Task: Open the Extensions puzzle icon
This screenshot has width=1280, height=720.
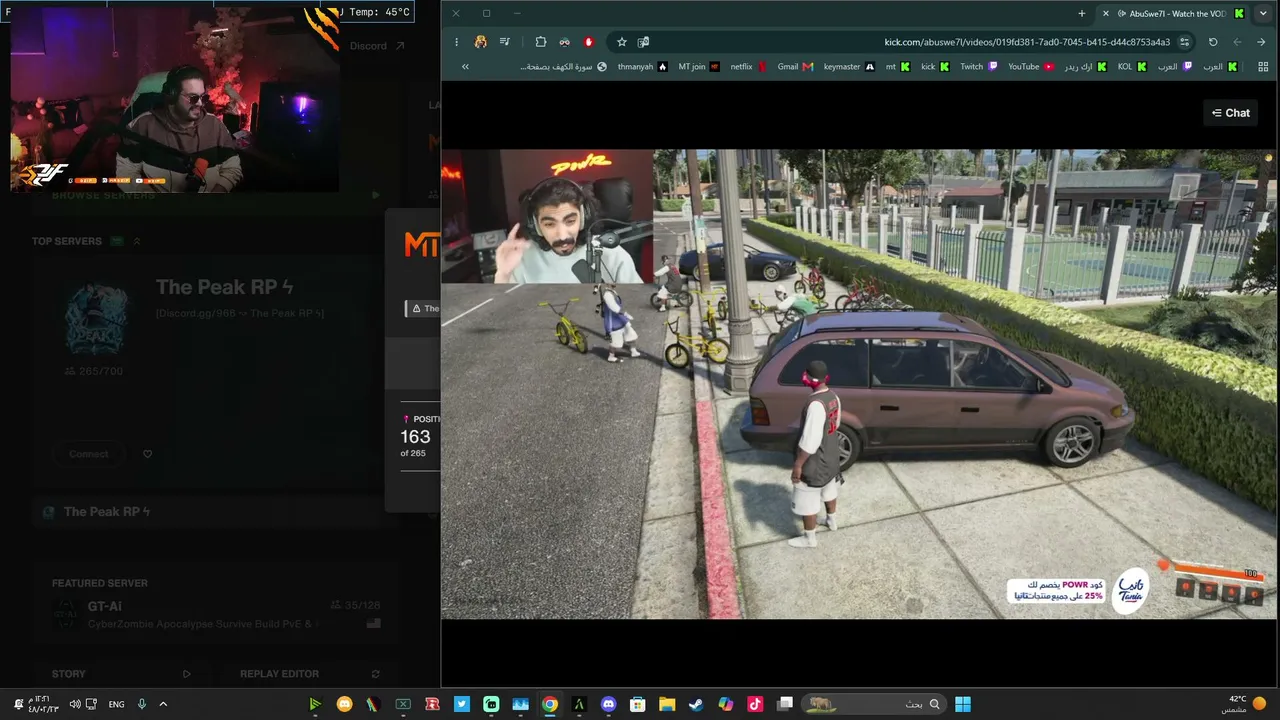Action: point(541,42)
